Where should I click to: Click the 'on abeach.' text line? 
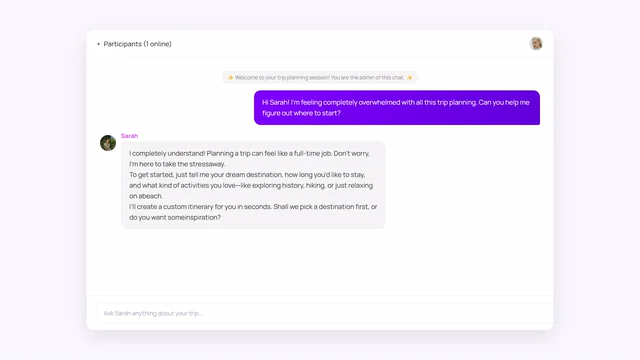coord(146,196)
